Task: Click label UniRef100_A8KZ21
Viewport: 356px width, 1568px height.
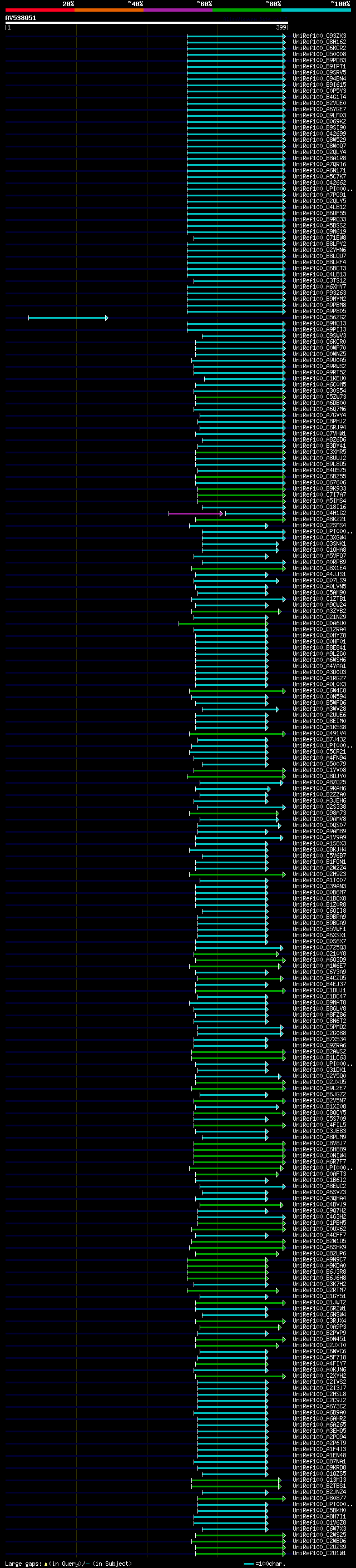Action: (x=319, y=520)
